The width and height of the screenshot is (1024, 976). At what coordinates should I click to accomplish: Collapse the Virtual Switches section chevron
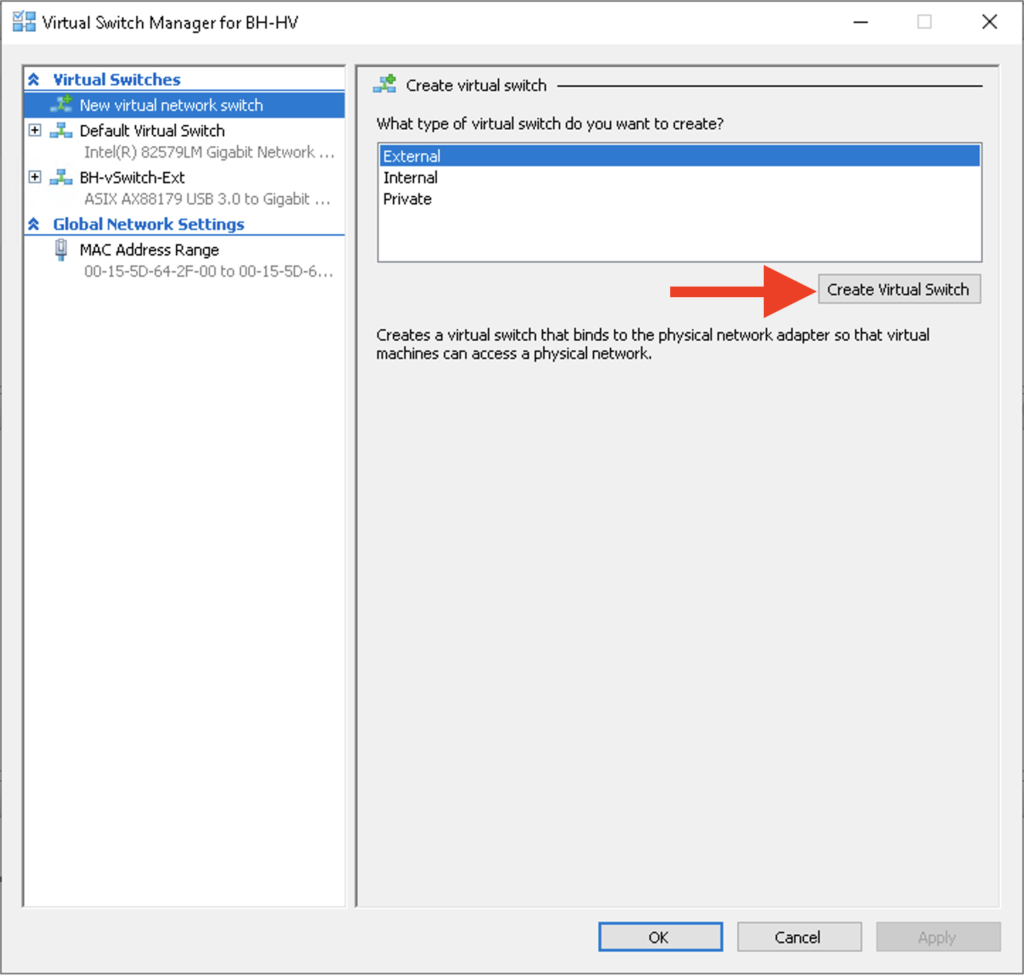tap(34, 80)
